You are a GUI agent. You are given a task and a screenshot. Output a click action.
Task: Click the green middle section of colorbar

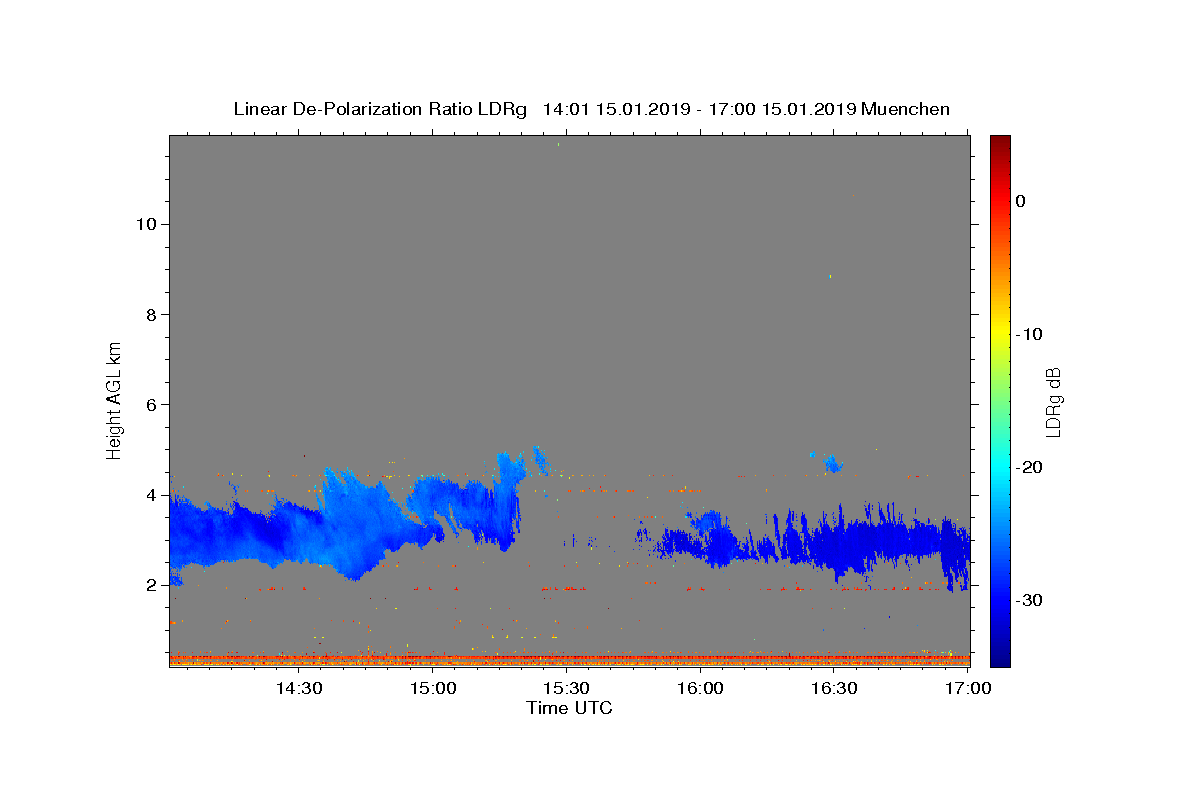[x=1000, y=400]
